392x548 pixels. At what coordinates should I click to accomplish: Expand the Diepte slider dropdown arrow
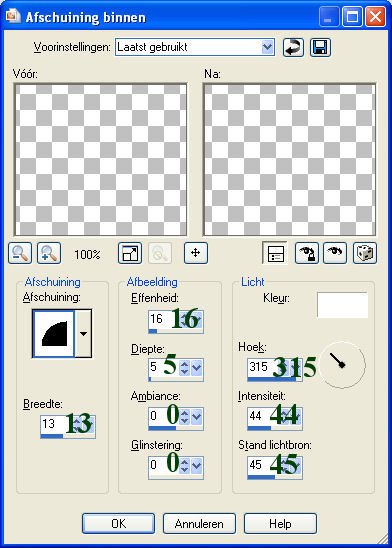[x=197, y=368]
